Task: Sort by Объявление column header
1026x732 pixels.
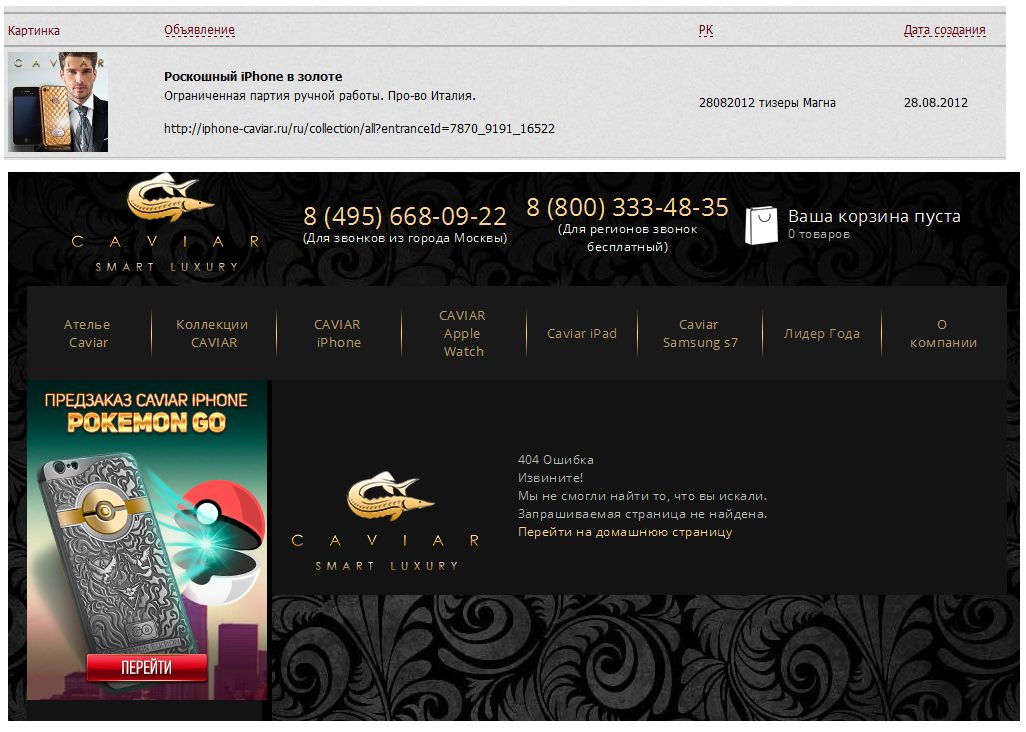Action: [199, 29]
